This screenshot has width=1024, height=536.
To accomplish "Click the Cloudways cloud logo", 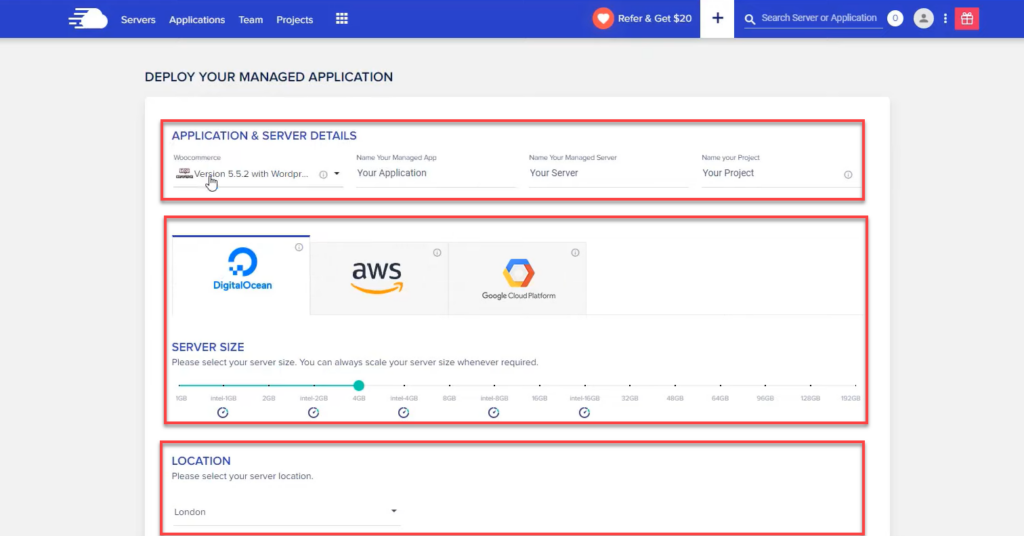I will click(x=88, y=19).
